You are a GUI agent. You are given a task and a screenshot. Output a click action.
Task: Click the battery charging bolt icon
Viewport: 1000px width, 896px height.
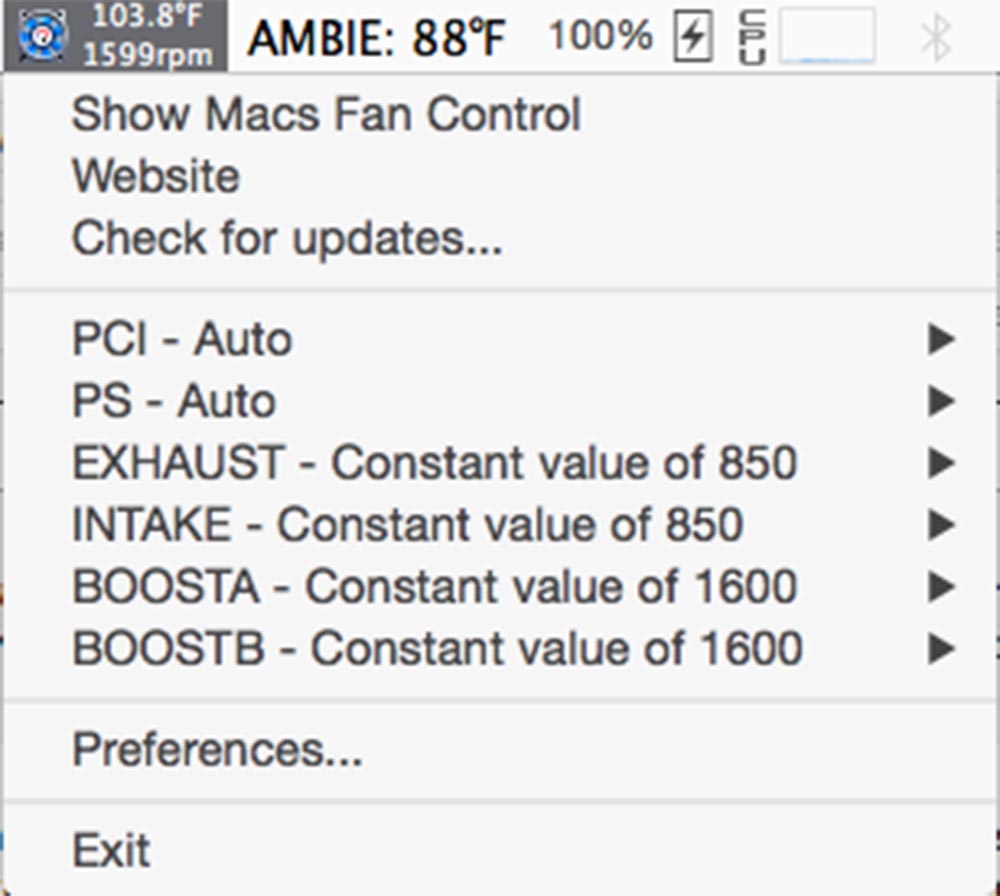(x=693, y=36)
